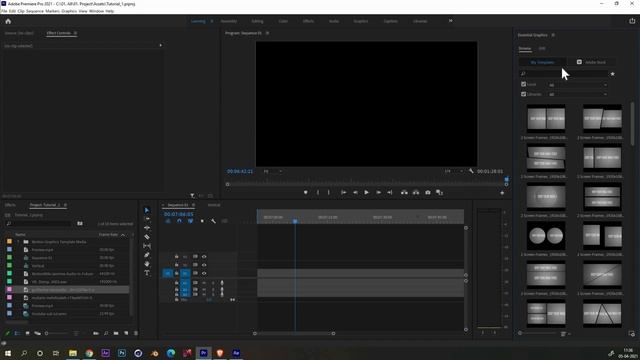Select circle two-screen frames template thumbnail

pos(546,236)
